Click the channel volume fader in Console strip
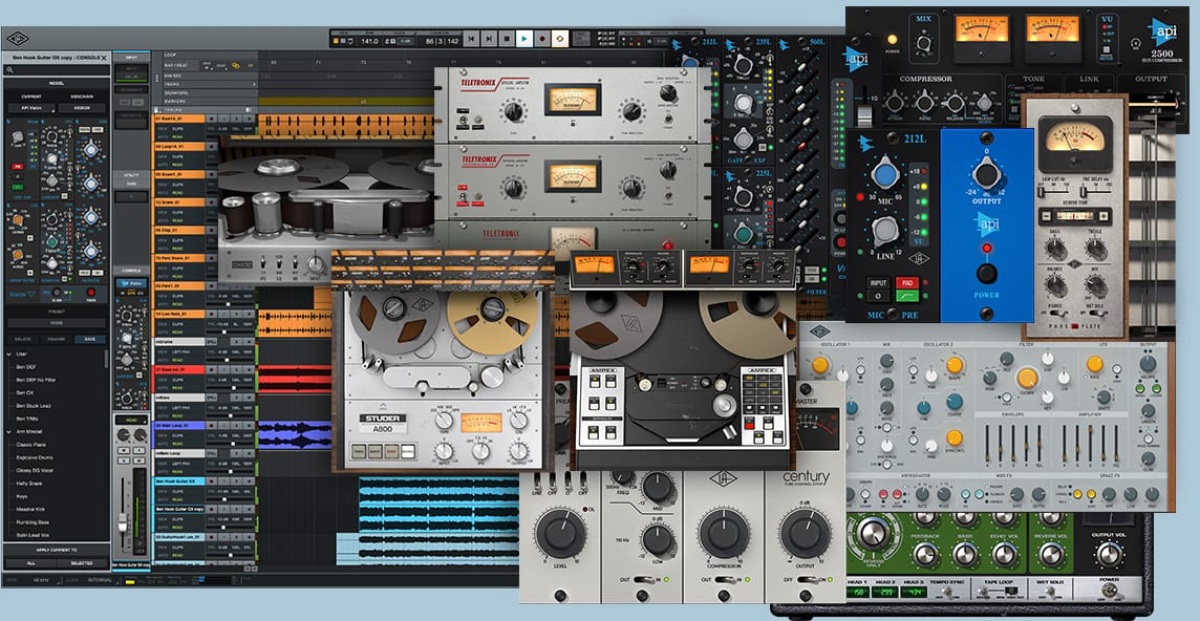The height and width of the screenshot is (621, 1200). point(123,522)
